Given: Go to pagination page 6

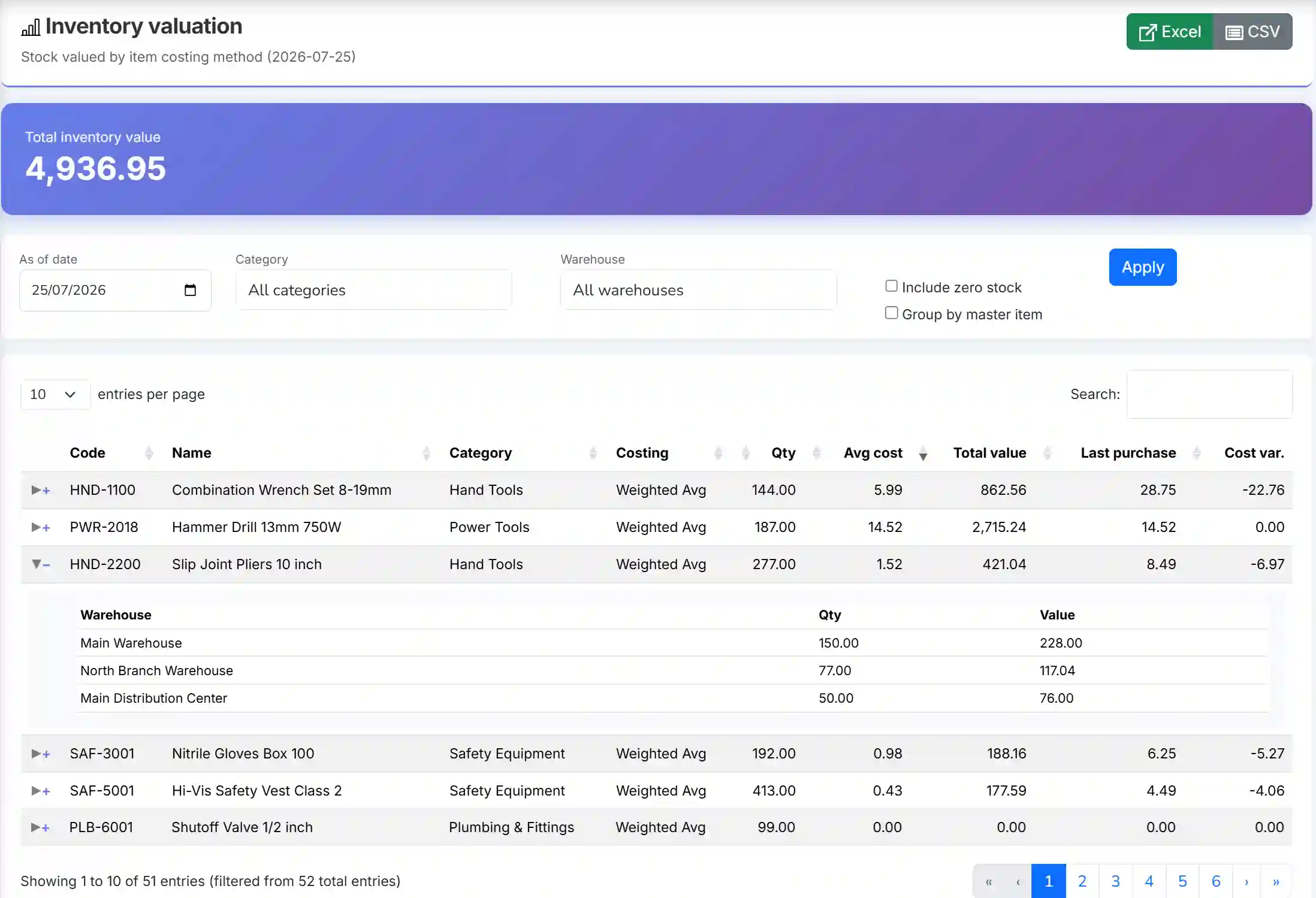Looking at the screenshot, I should point(1216,881).
